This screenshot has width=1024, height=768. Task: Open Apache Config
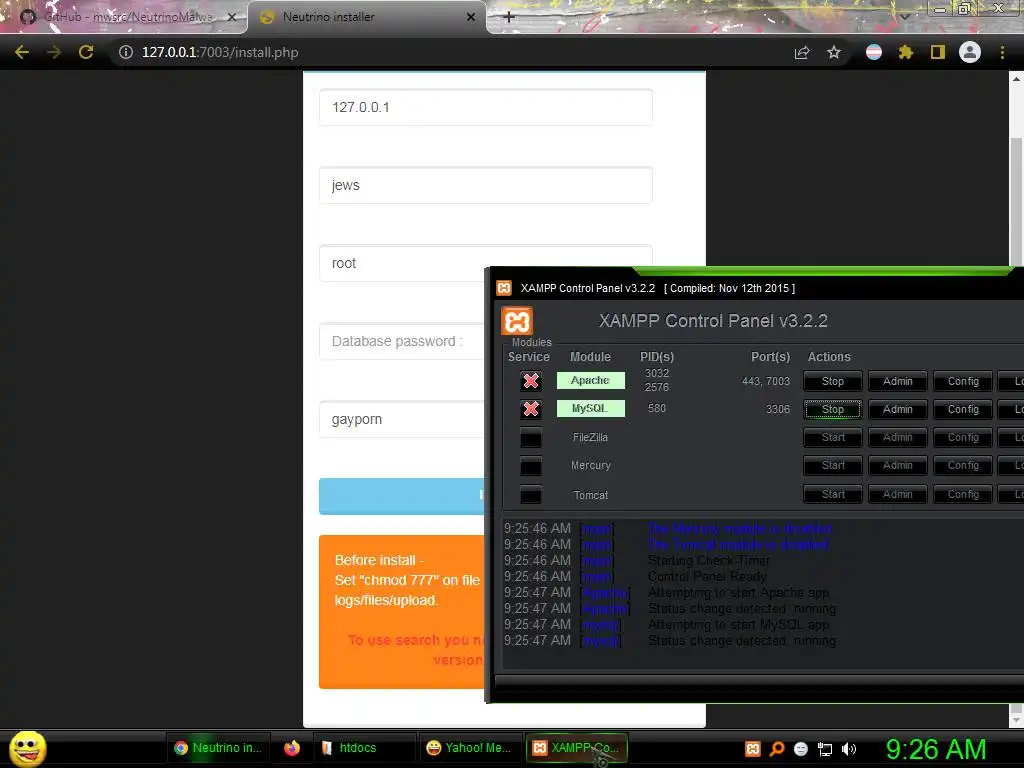(x=963, y=381)
